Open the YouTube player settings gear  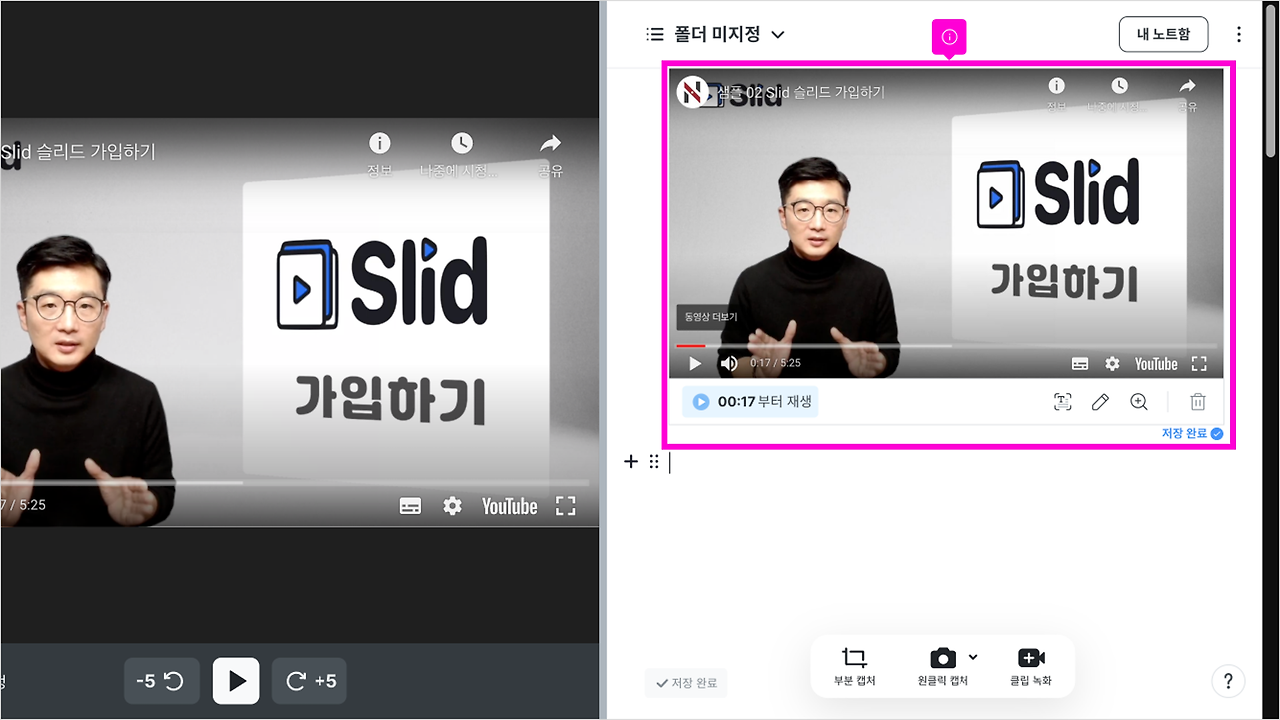click(x=1112, y=363)
